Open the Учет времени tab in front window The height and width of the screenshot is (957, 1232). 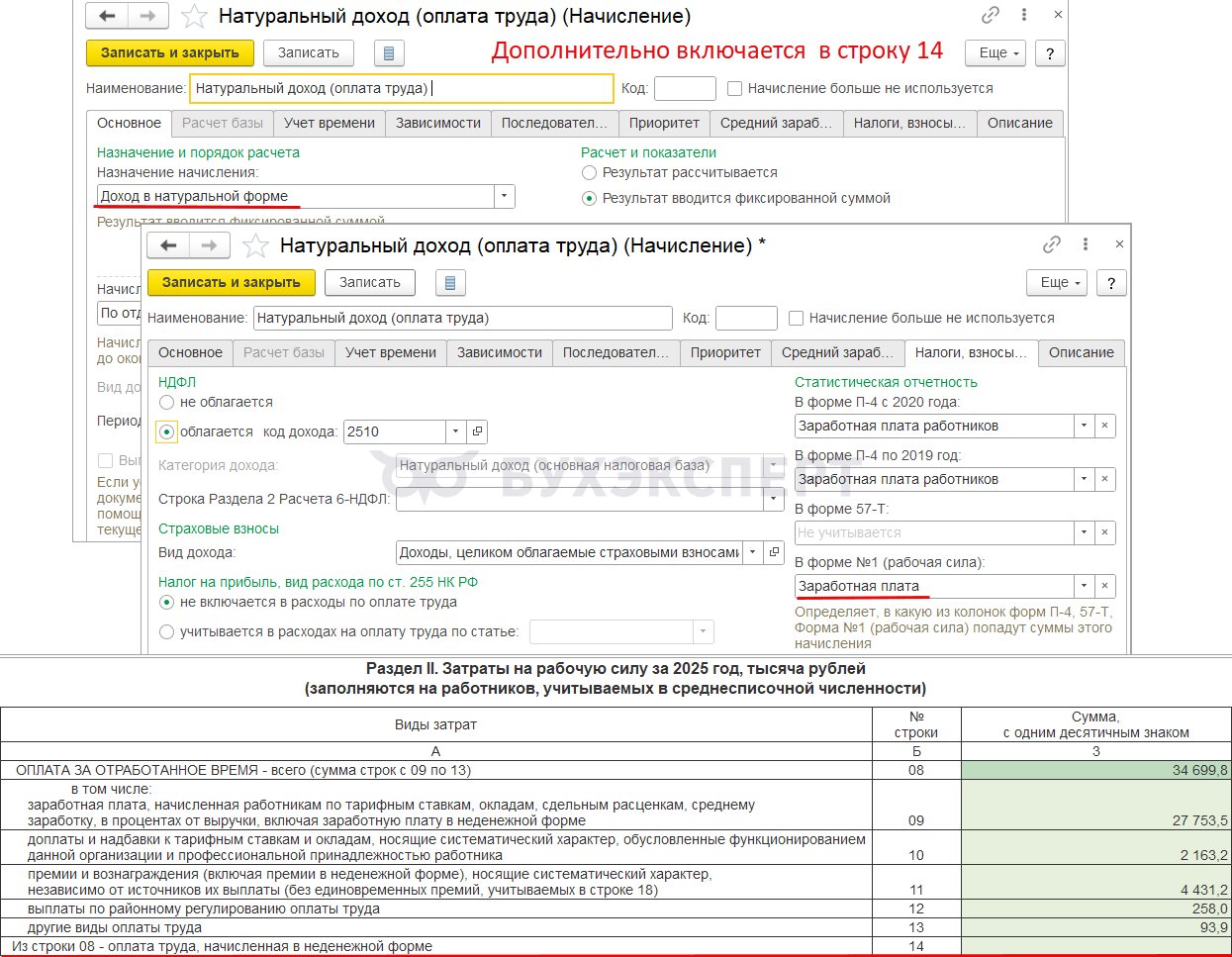(390, 352)
